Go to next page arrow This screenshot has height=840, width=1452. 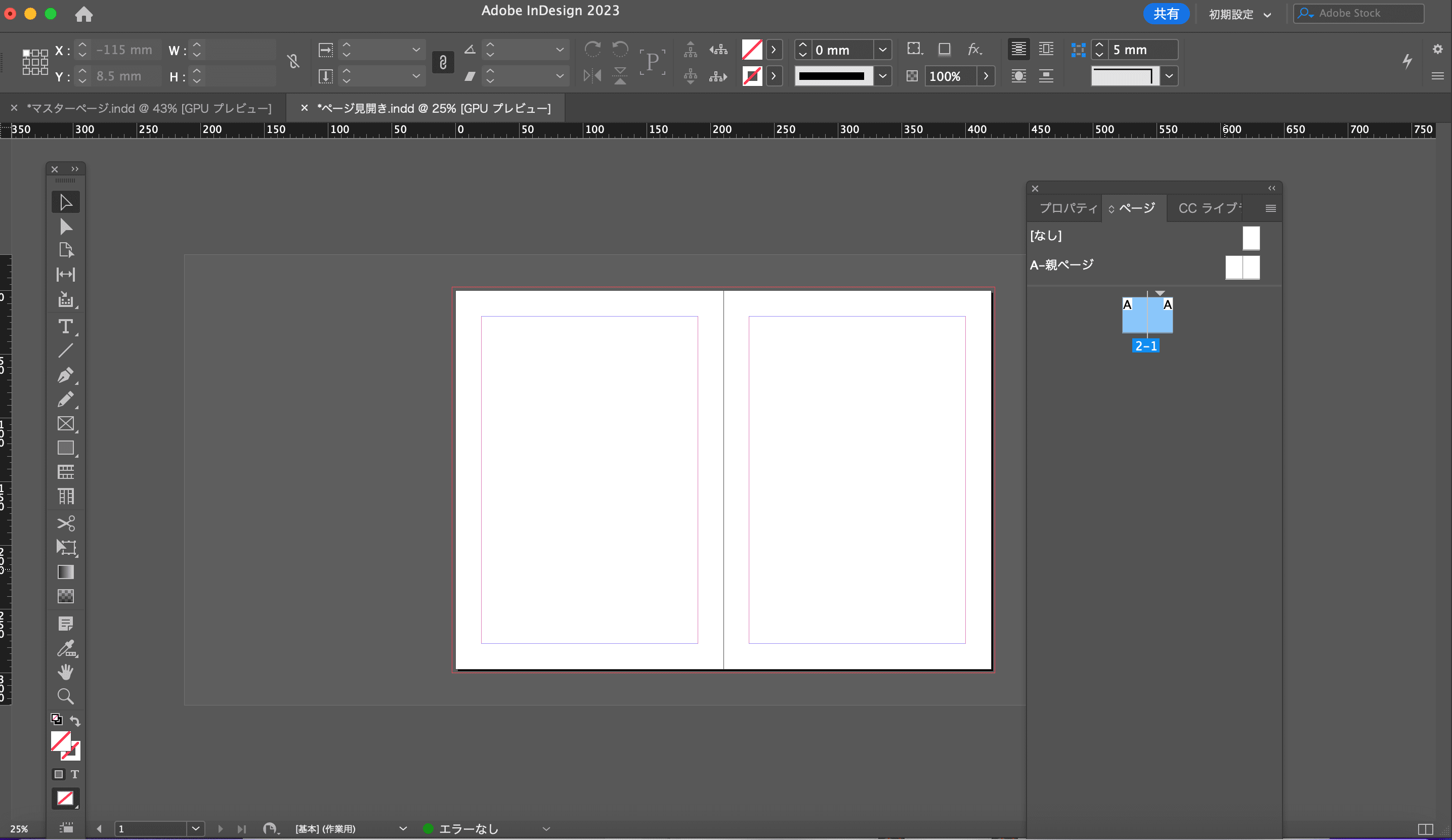220,828
